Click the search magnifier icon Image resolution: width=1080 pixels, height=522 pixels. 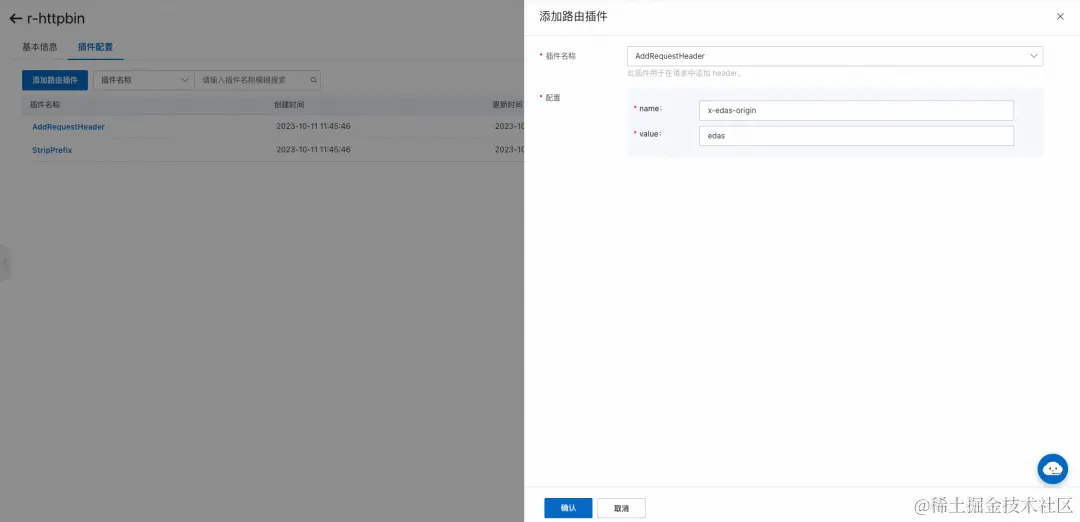(313, 80)
